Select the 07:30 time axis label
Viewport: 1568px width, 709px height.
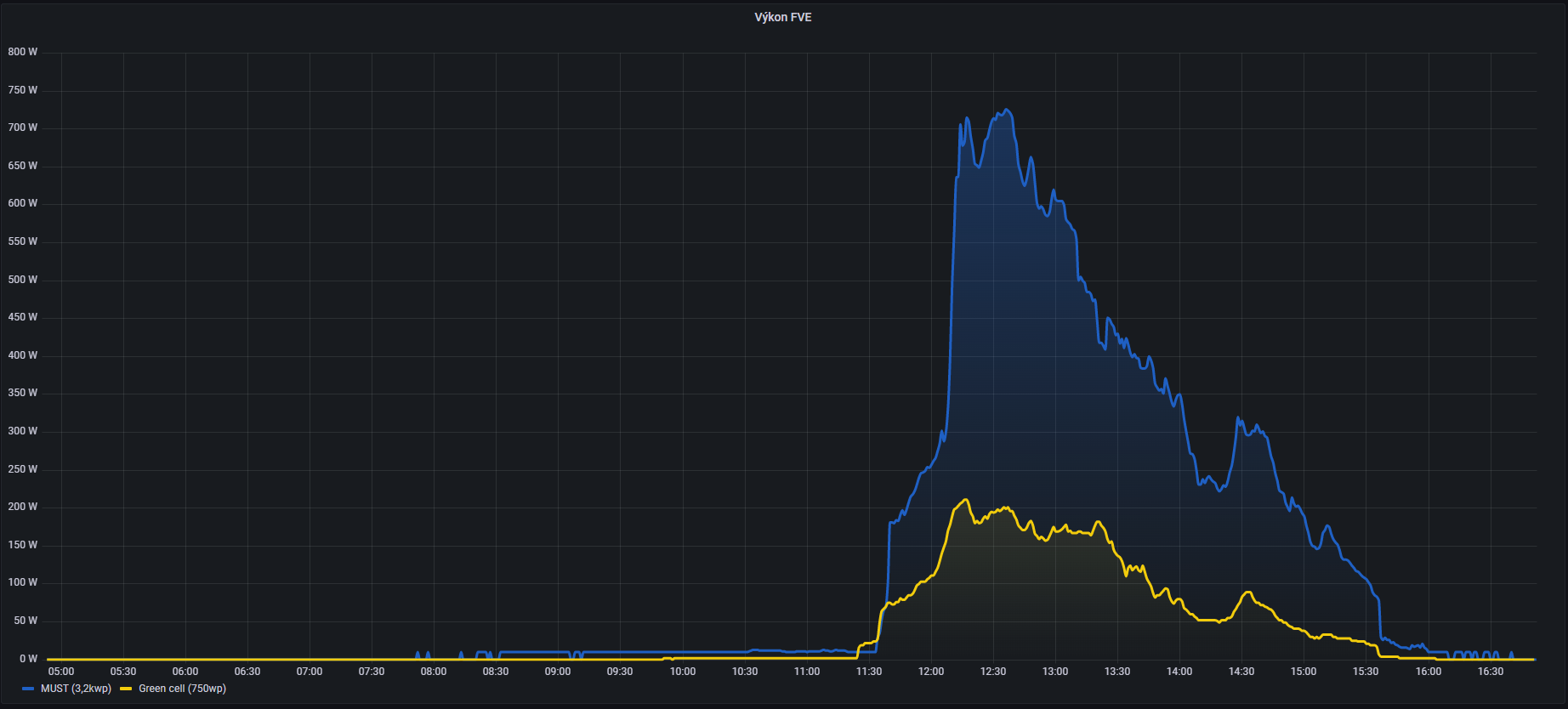click(x=372, y=672)
